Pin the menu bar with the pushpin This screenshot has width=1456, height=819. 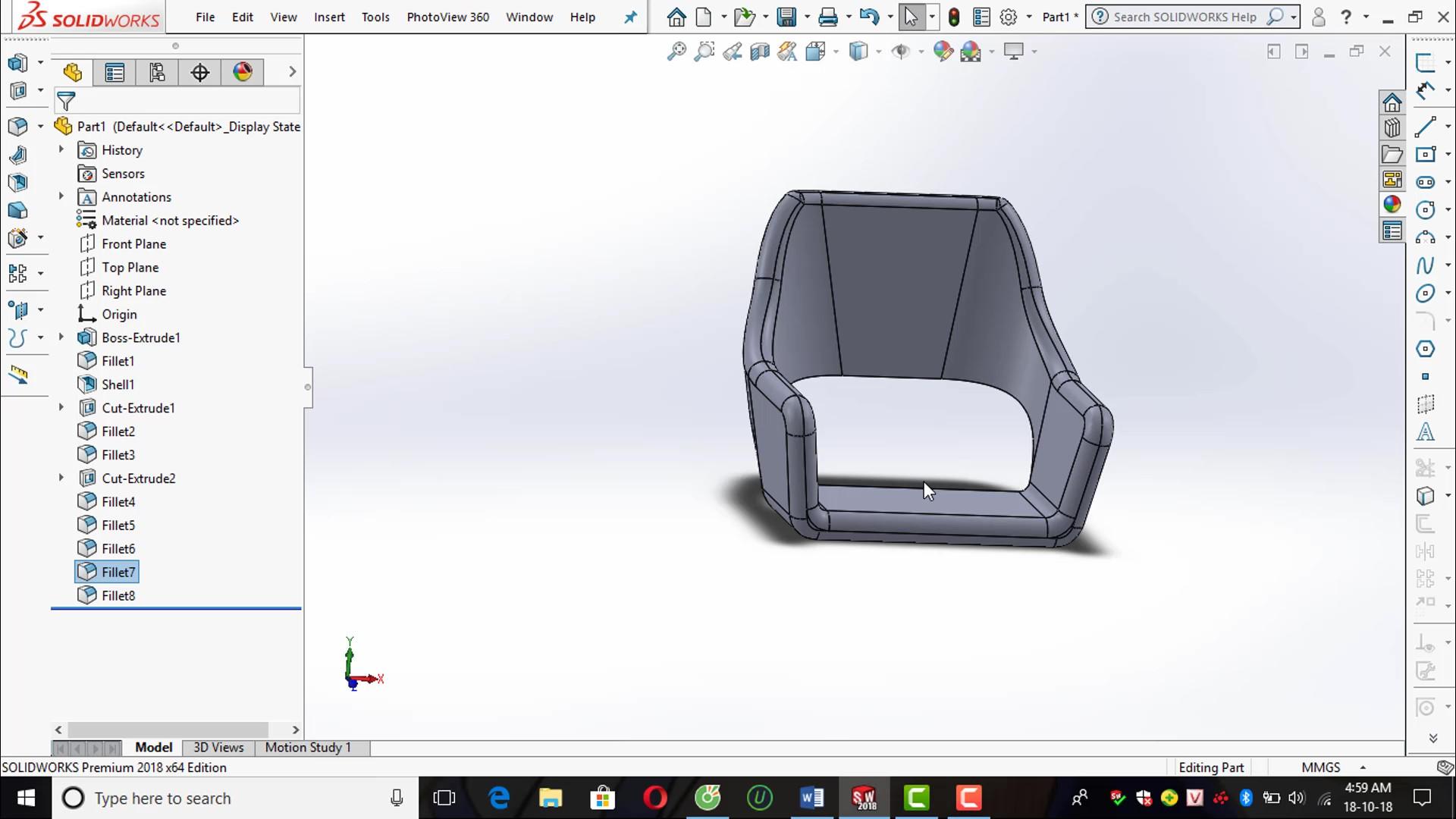pos(630,17)
